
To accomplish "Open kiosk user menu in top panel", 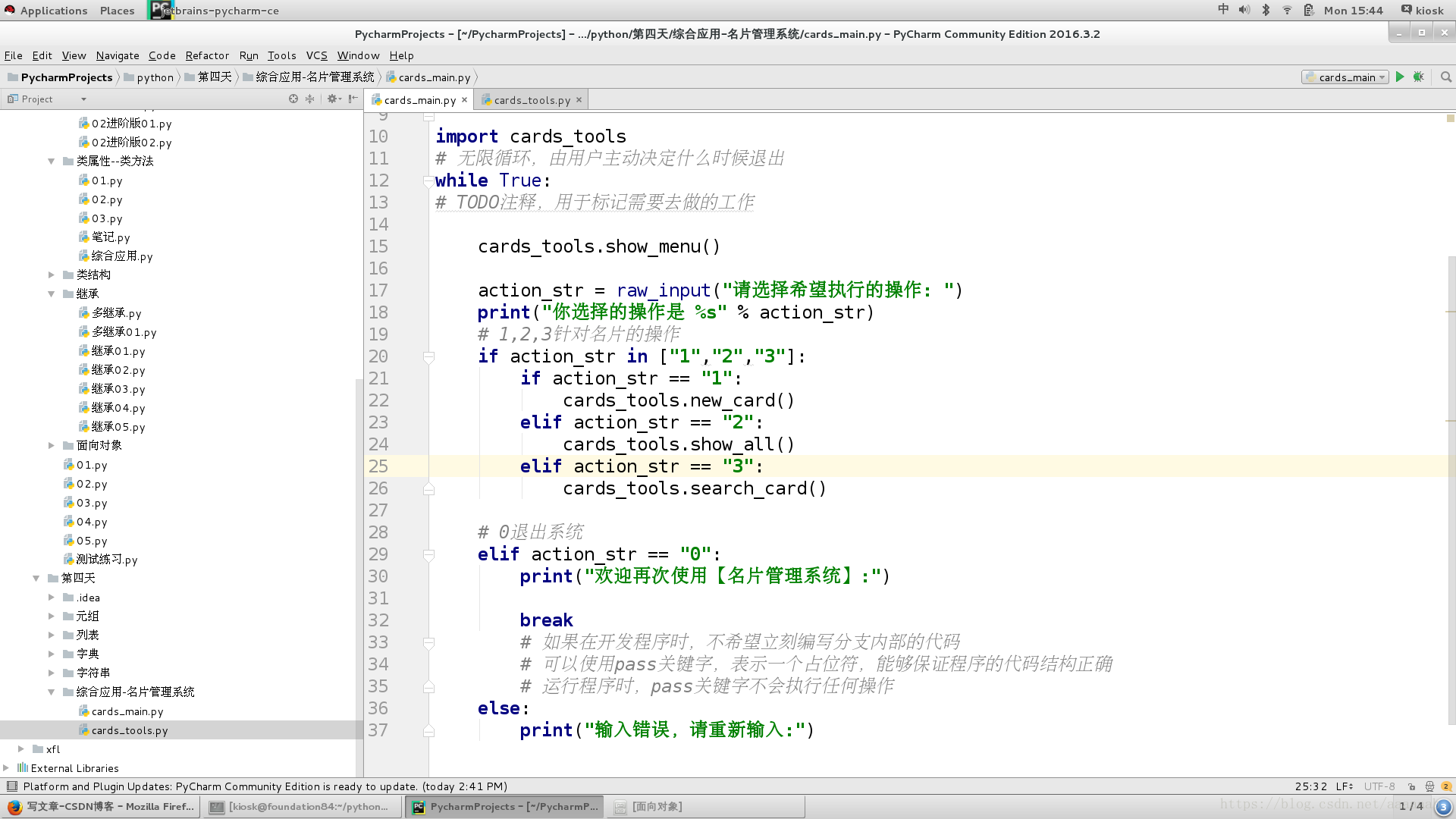I will coord(1422,11).
